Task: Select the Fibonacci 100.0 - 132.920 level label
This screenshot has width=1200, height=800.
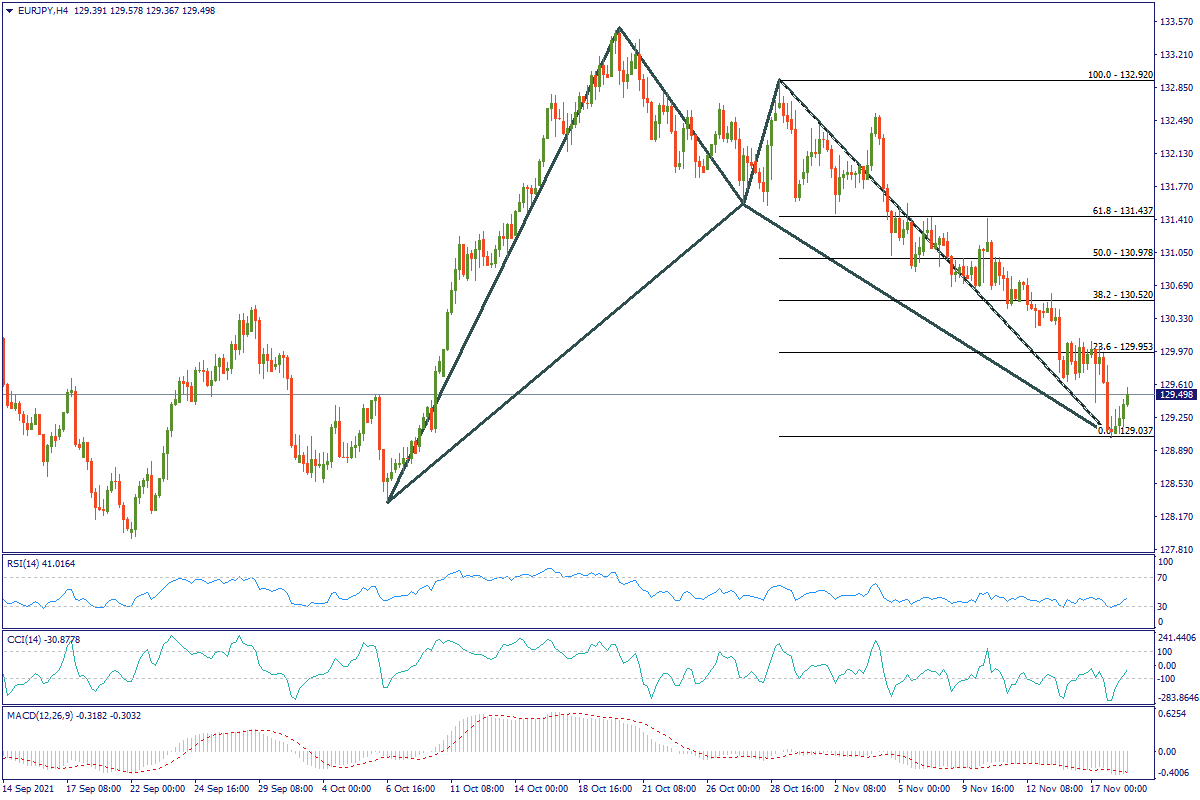Action: 1121,75
